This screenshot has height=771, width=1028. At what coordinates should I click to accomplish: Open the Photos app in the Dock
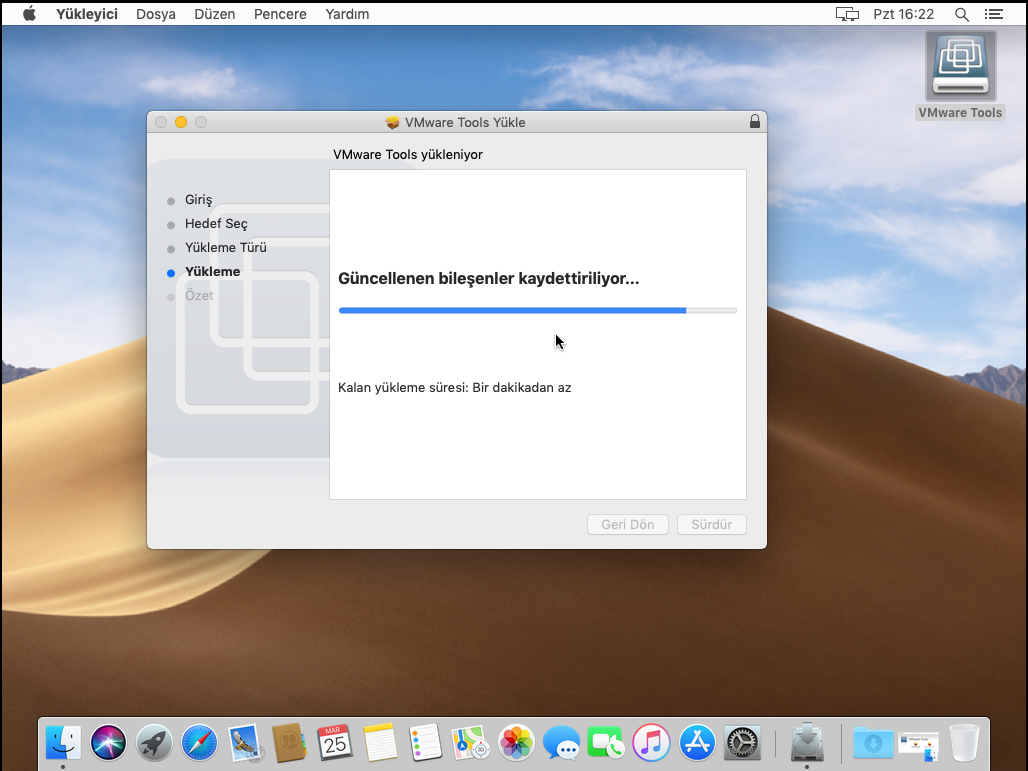517,743
